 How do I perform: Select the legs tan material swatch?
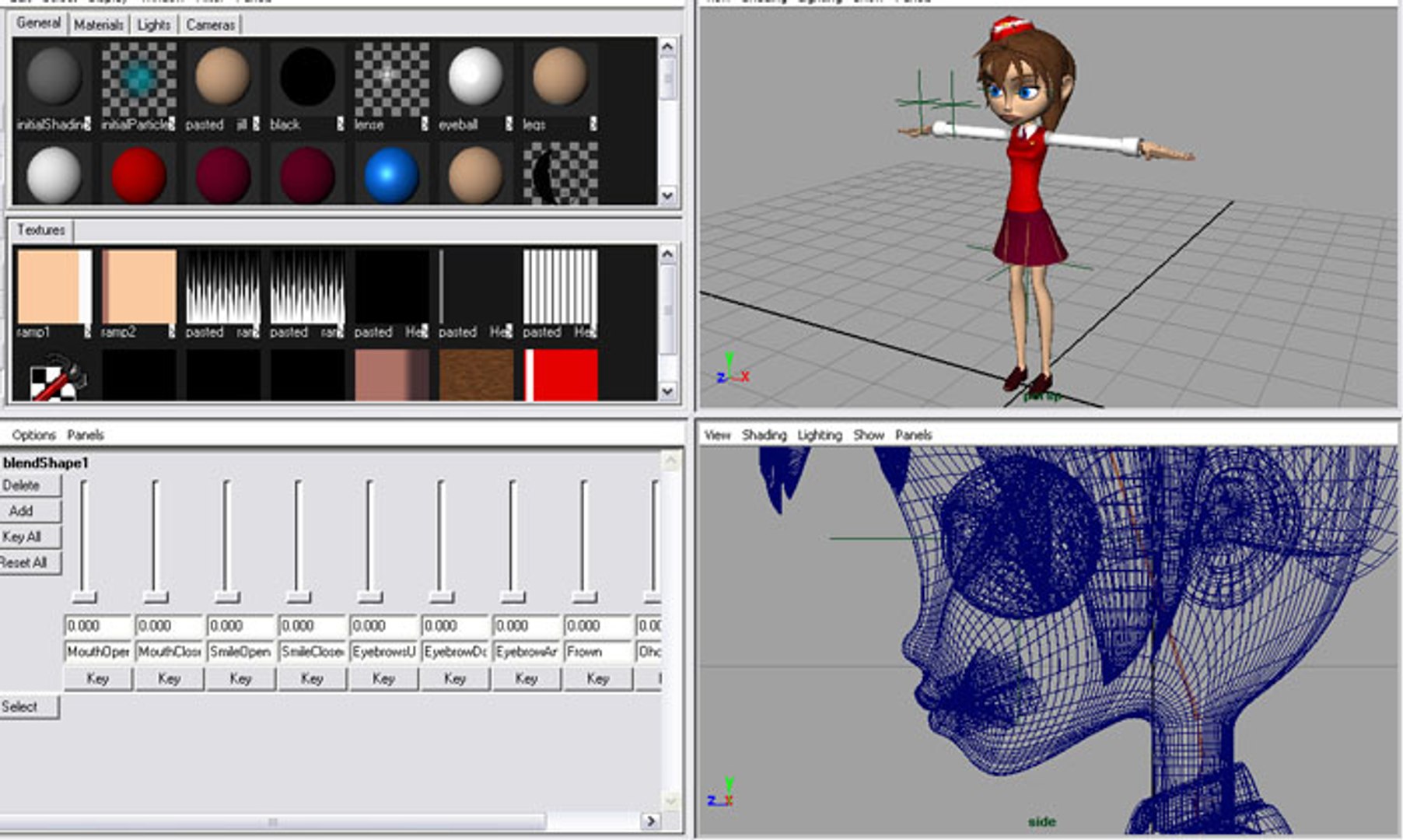[x=560, y=78]
